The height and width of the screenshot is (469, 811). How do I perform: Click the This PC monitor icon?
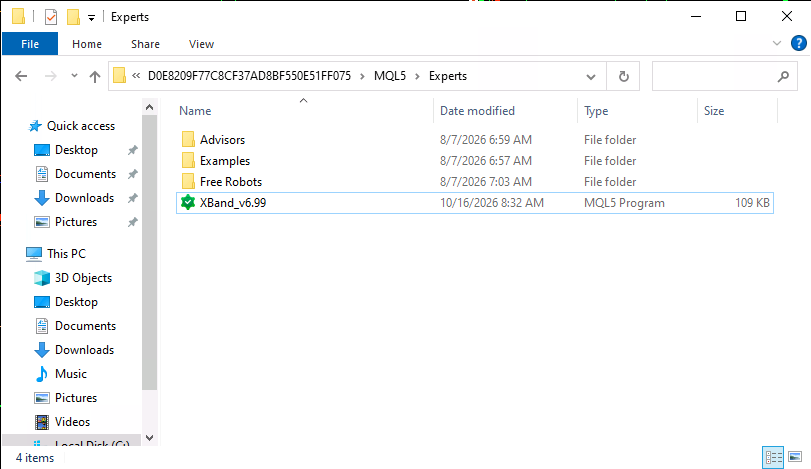(34, 254)
